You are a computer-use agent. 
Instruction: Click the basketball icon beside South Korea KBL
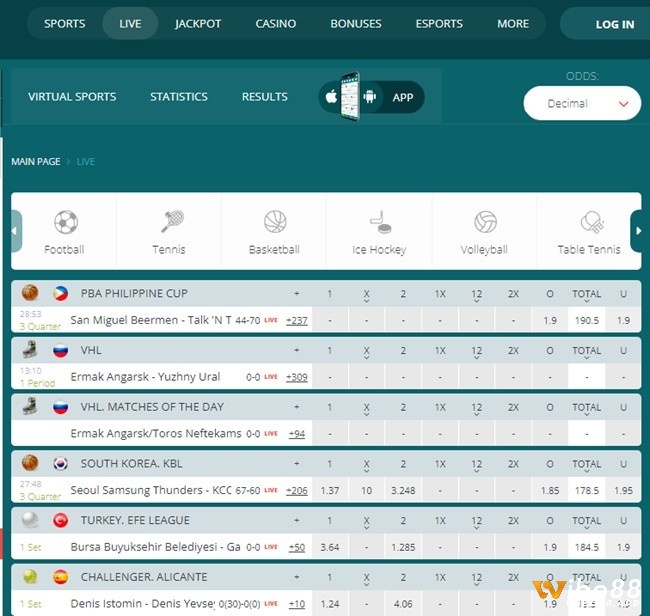pyautogui.click(x=30, y=463)
